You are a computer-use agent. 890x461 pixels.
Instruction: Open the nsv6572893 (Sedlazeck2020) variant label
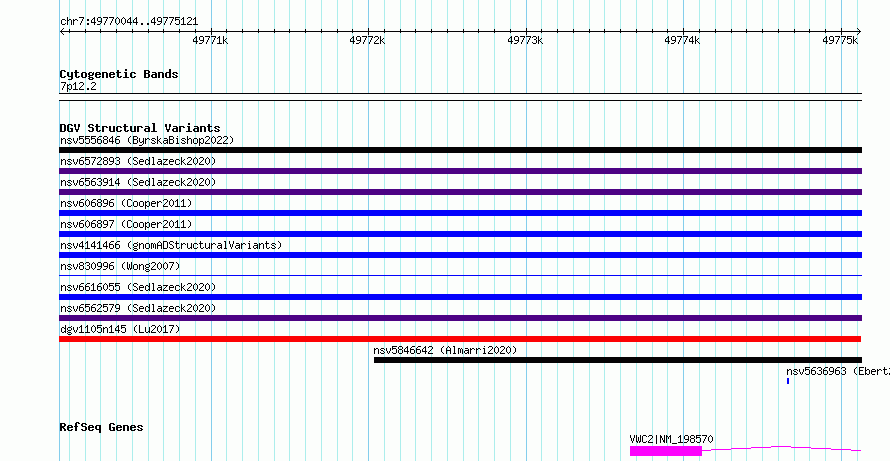point(138,161)
